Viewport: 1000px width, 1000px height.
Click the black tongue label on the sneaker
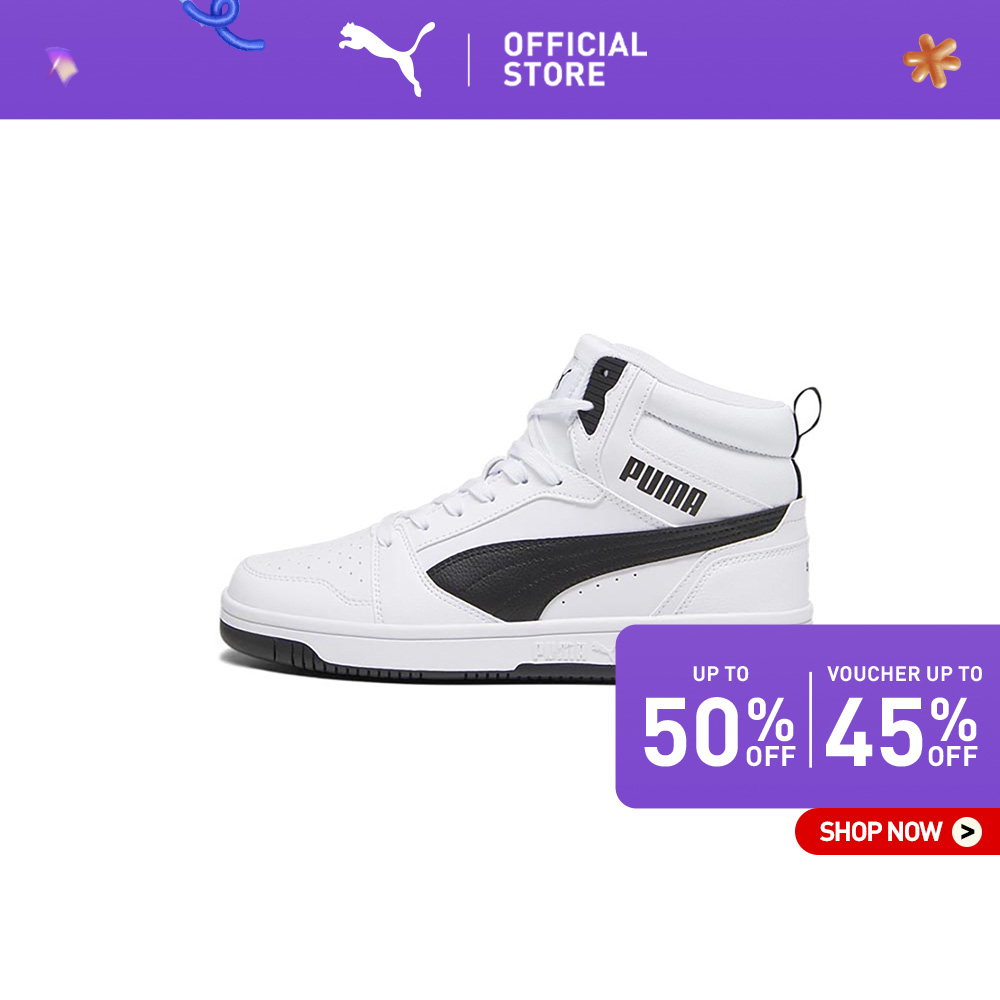click(599, 394)
